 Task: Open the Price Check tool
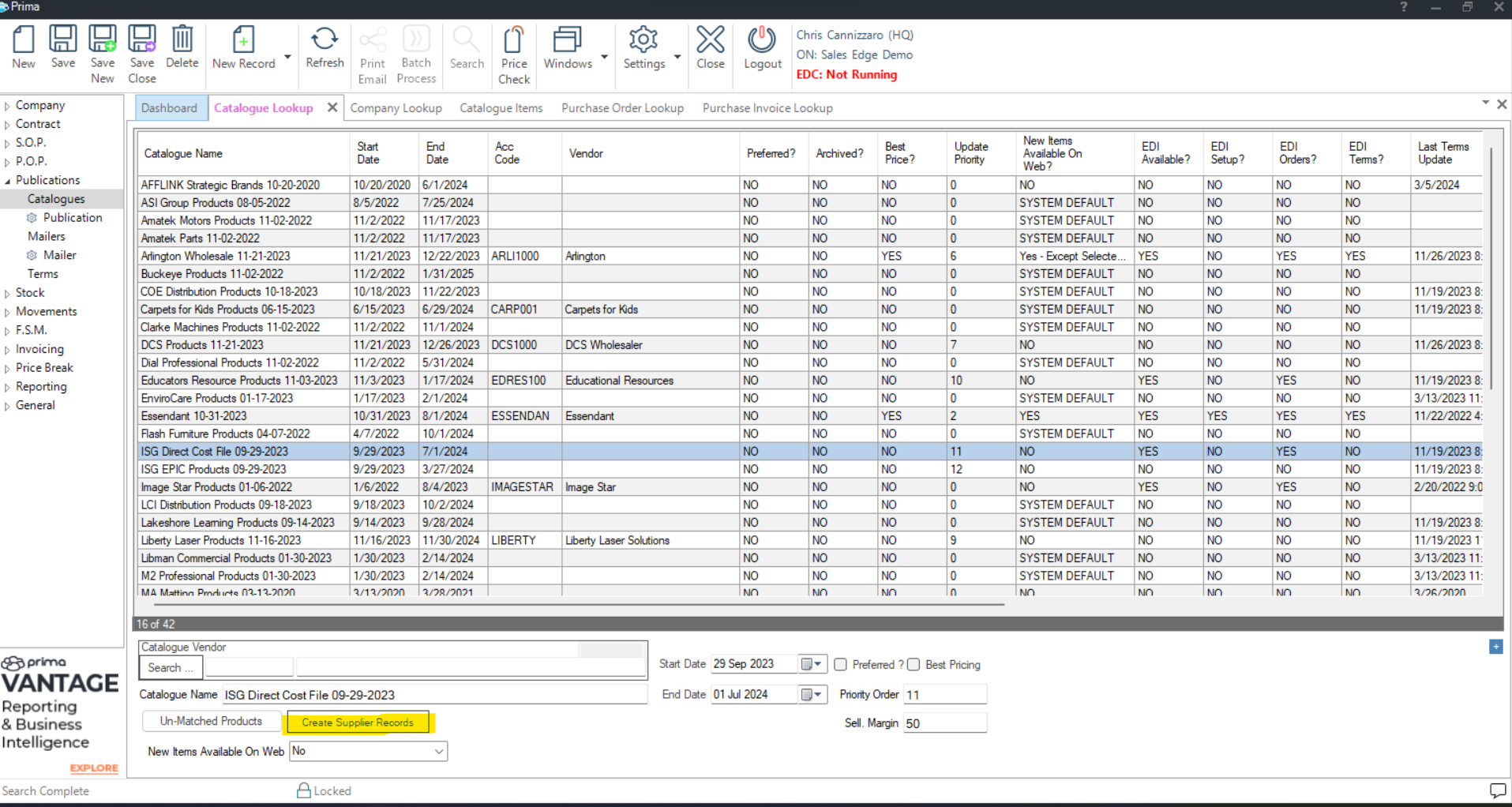coord(514,39)
